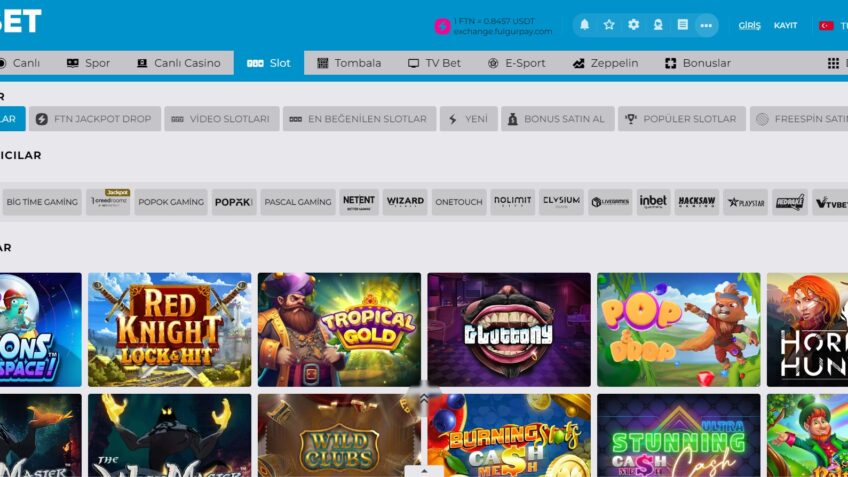This screenshot has width=848, height=477.
Task: Open settings via the gear icon
Action: pos(633,25)
